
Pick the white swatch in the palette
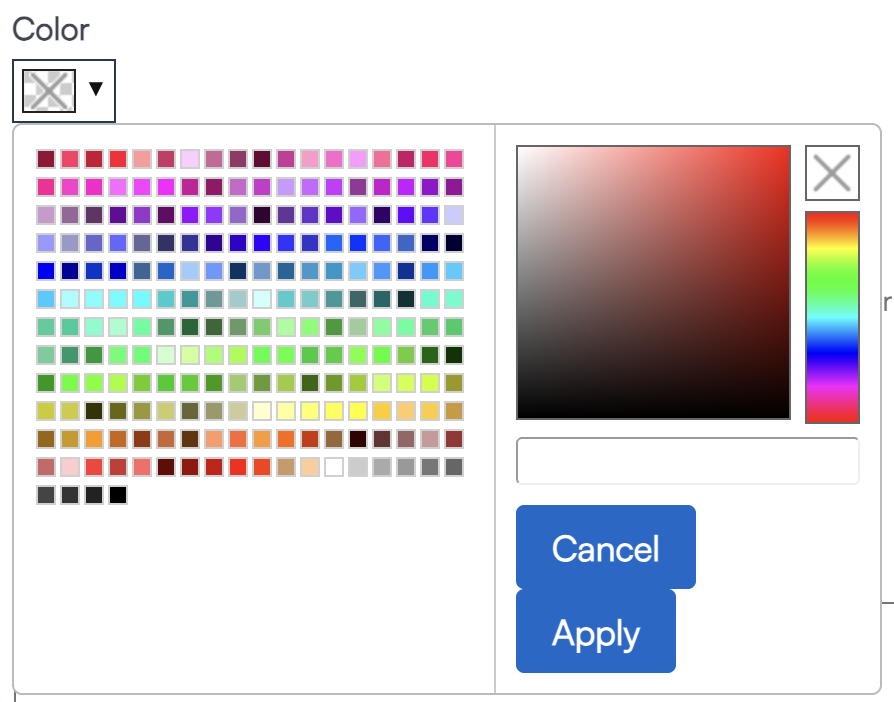334,466
